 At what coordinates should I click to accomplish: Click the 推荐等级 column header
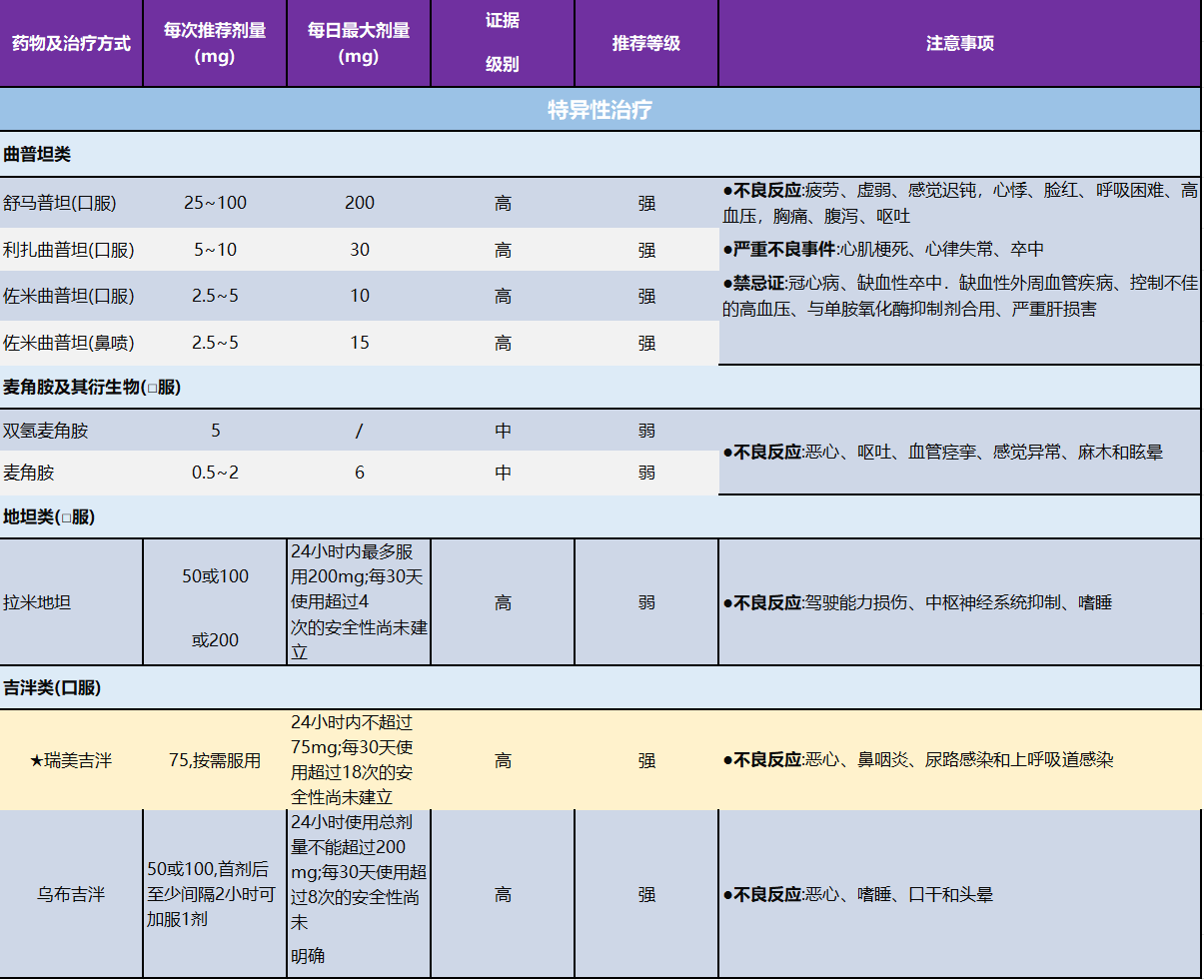tap(646, 44)
